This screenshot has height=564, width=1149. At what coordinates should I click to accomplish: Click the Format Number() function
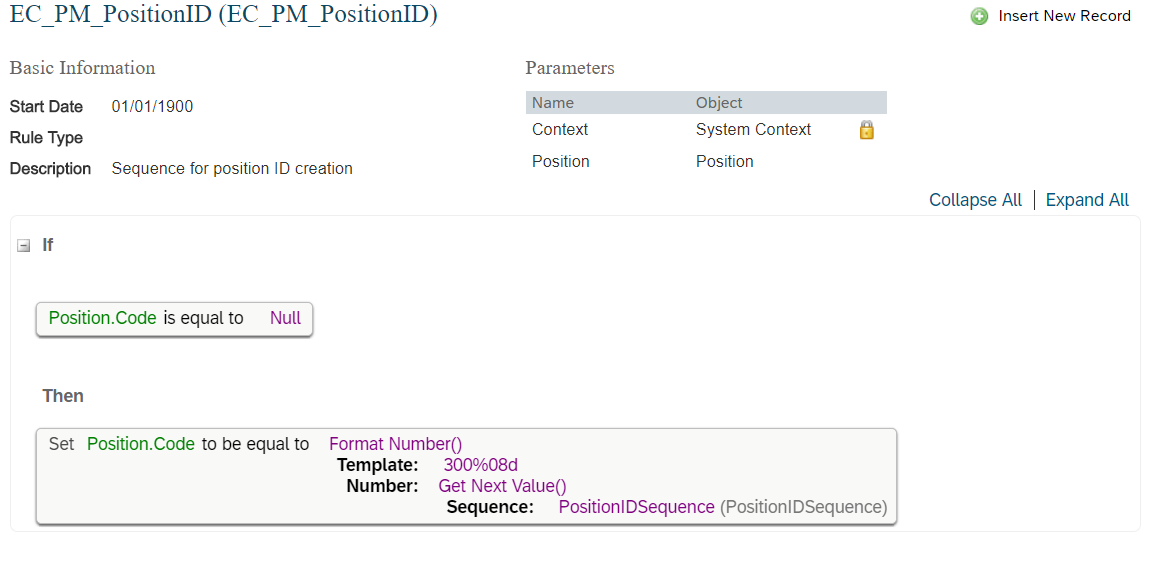(x=396, y=444)
